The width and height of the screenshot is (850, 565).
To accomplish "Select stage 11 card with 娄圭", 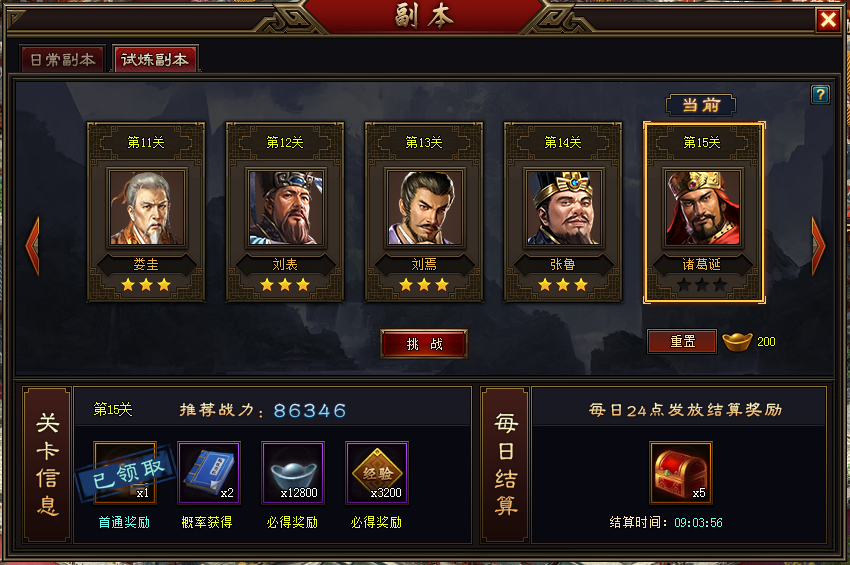I will pyautogui.click(x=146, y=212).
